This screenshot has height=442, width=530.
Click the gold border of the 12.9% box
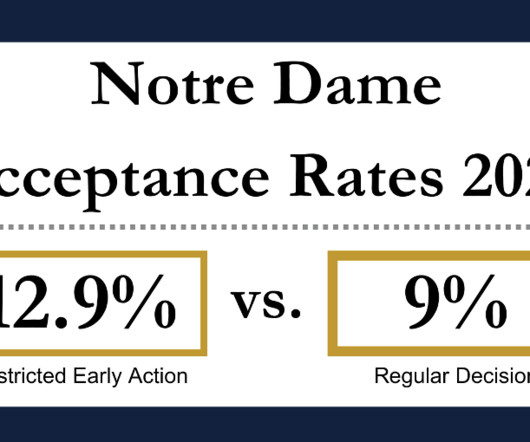pyautogui.click(x=204, y=303)
